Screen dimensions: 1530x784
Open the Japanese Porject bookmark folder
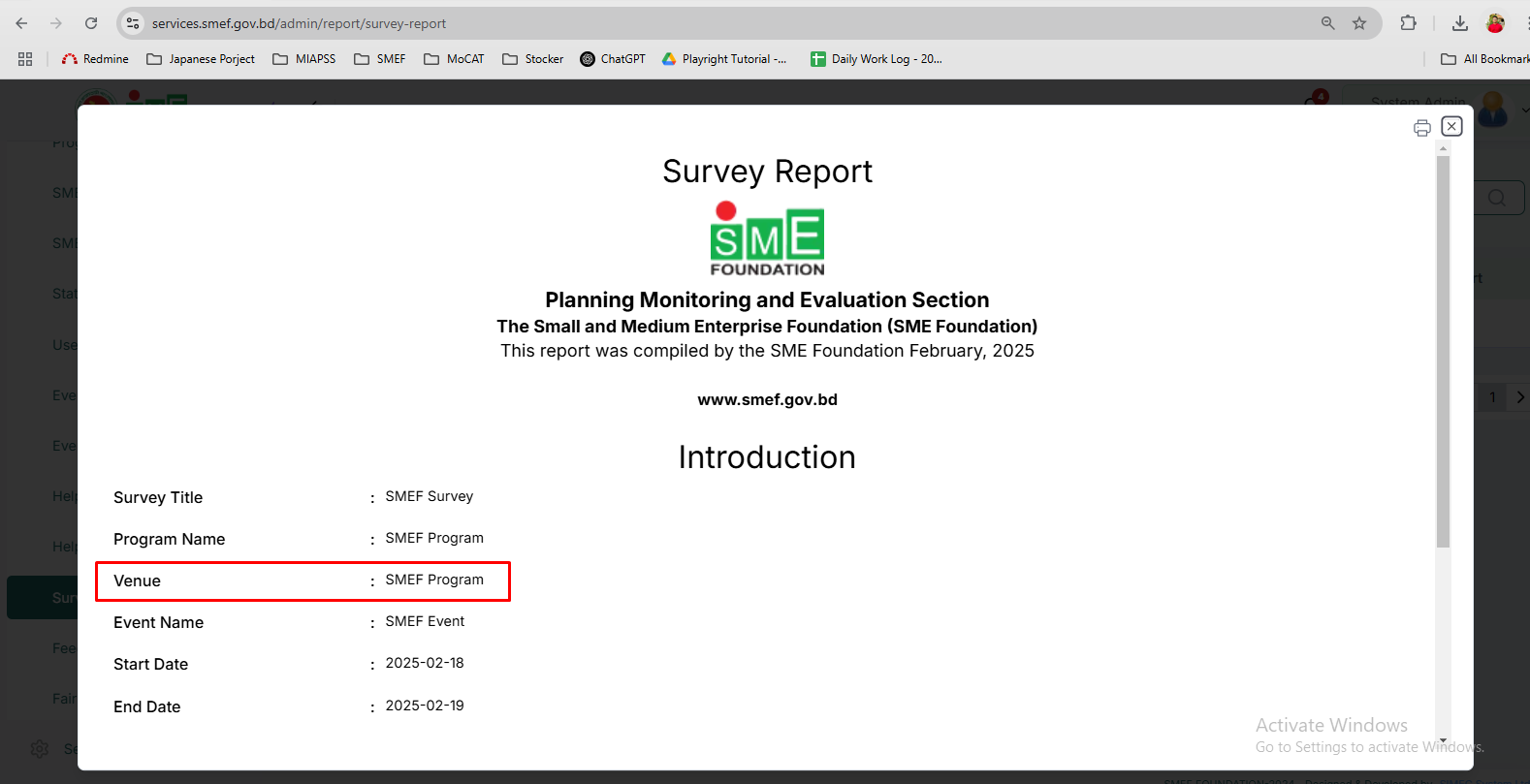coord(201,59)
